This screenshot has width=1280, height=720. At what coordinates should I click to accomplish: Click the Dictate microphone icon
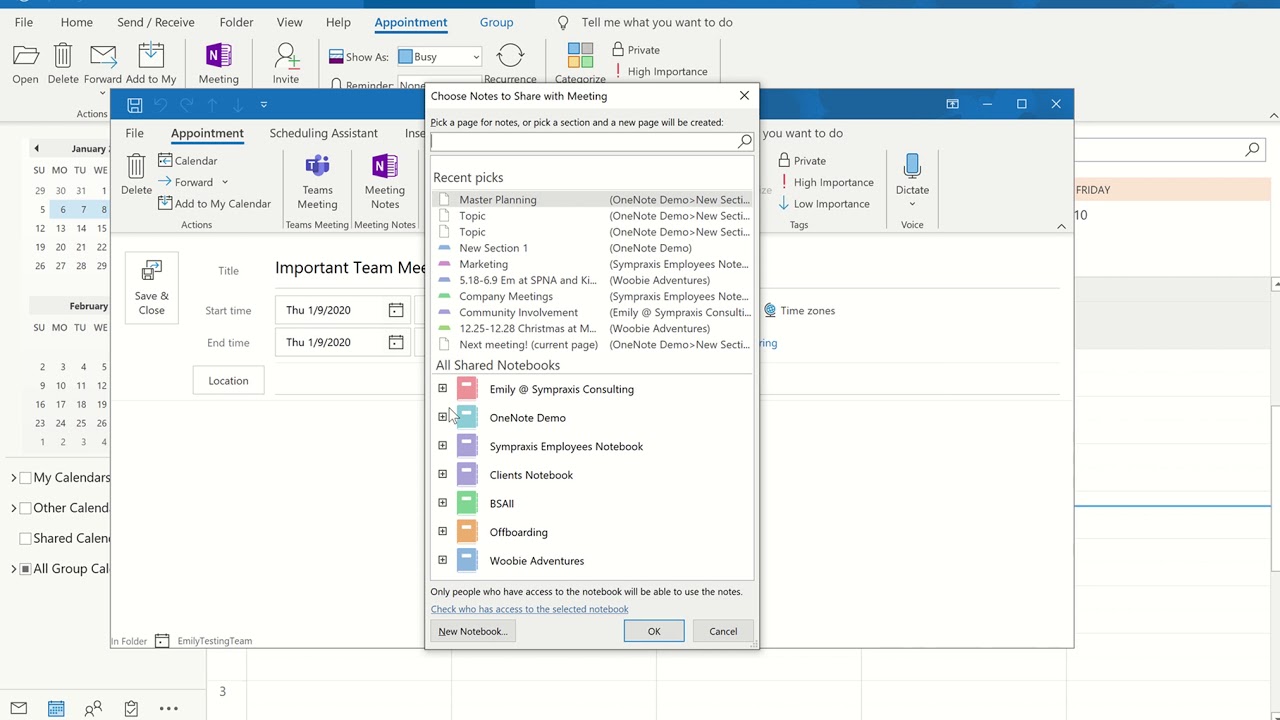click(x=912, y=165)
